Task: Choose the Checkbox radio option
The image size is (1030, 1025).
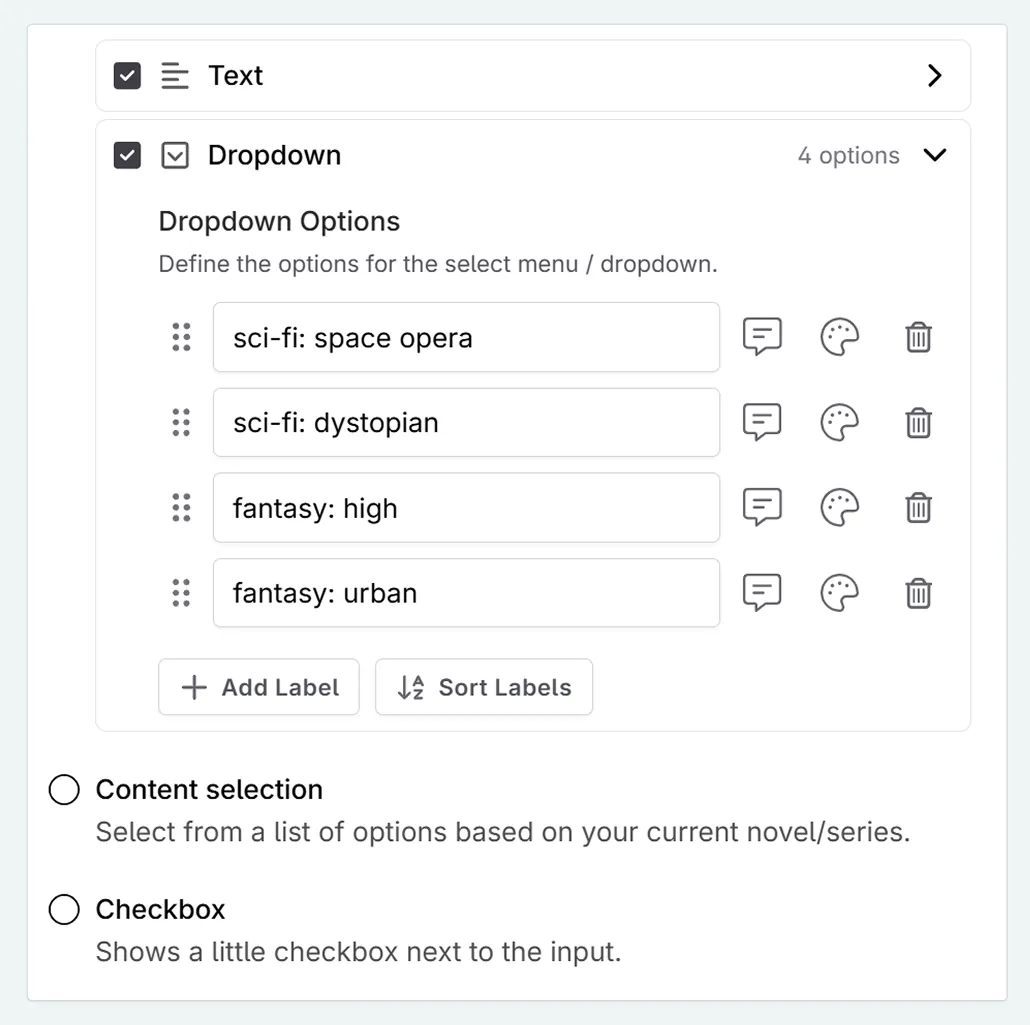Action: 64,910
